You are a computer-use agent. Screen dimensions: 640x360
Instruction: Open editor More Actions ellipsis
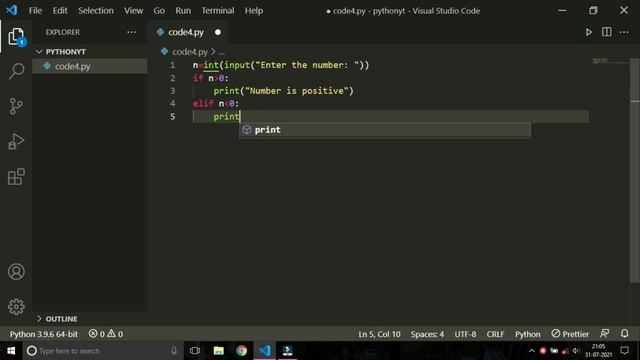coord(624,32)
